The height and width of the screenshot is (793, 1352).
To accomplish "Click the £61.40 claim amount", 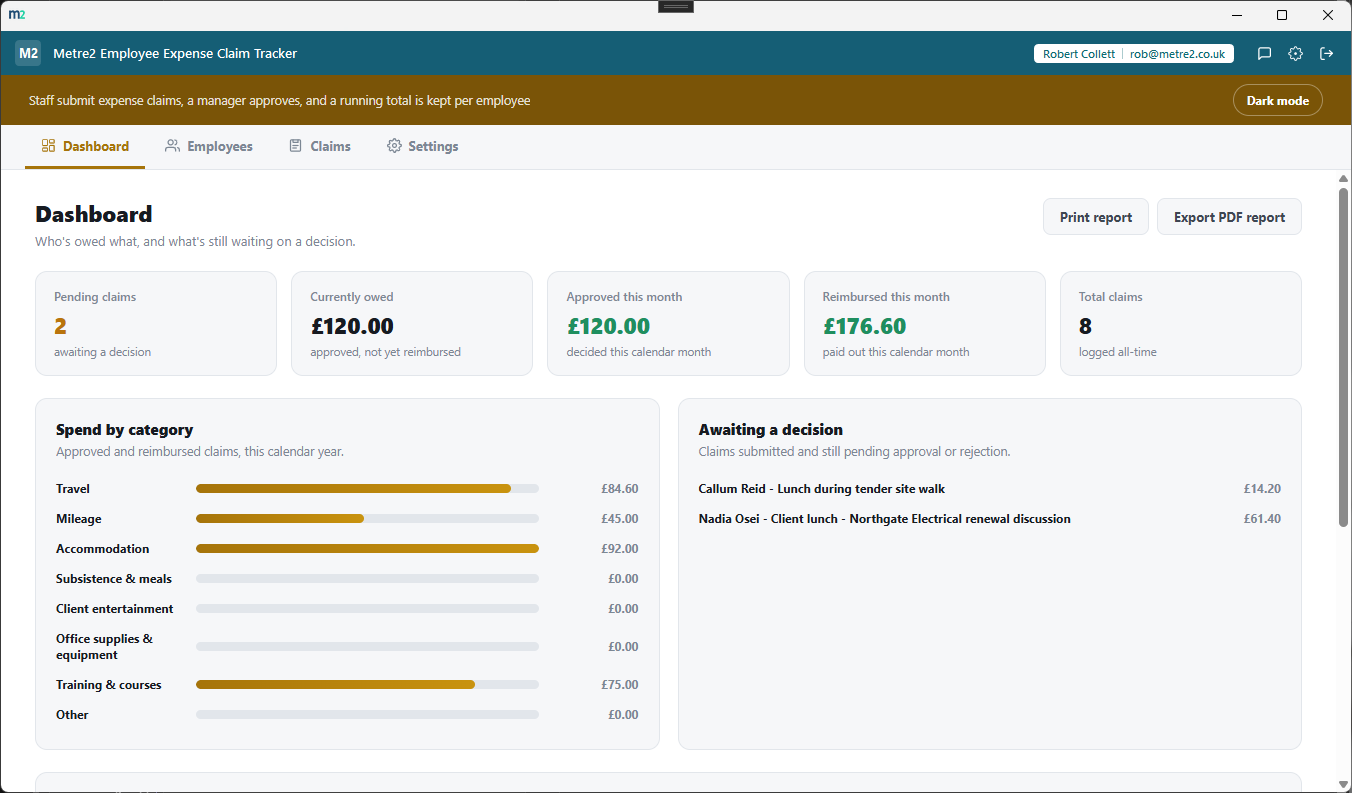I will pos(1262,519).
